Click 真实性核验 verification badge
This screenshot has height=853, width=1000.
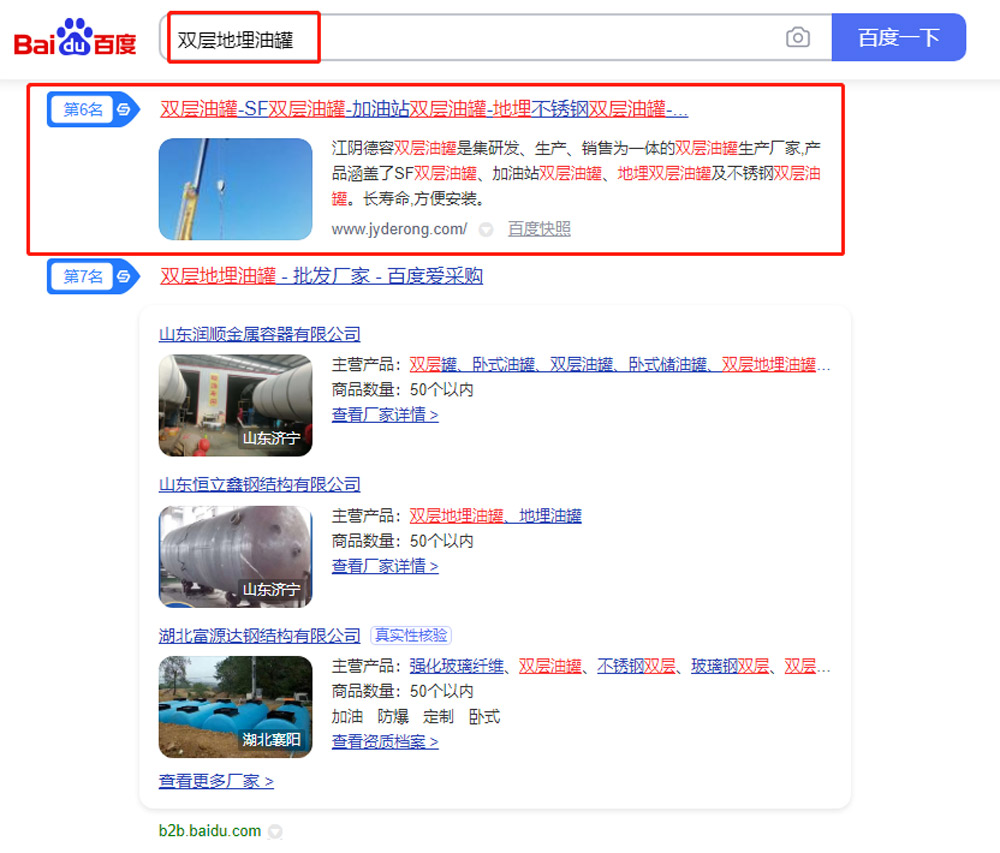coord(410,635)
